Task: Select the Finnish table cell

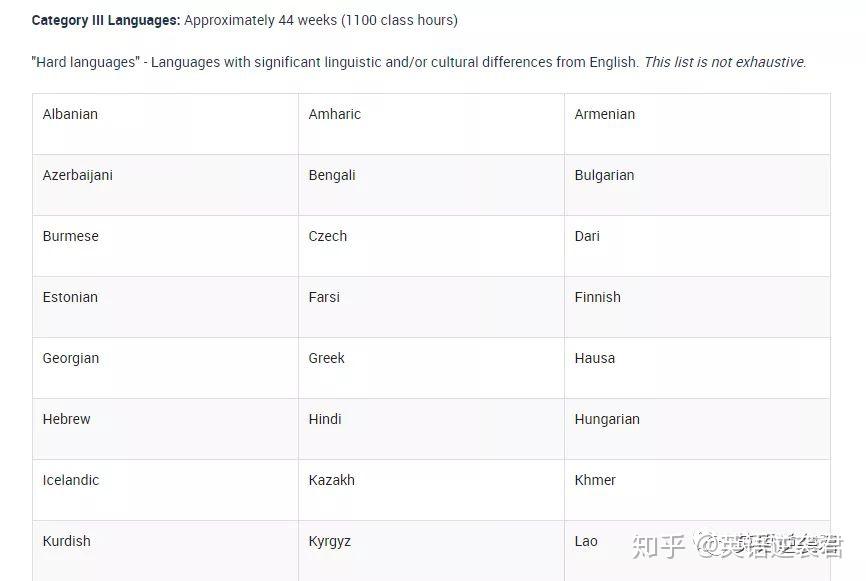Action: tap(597, 297)
